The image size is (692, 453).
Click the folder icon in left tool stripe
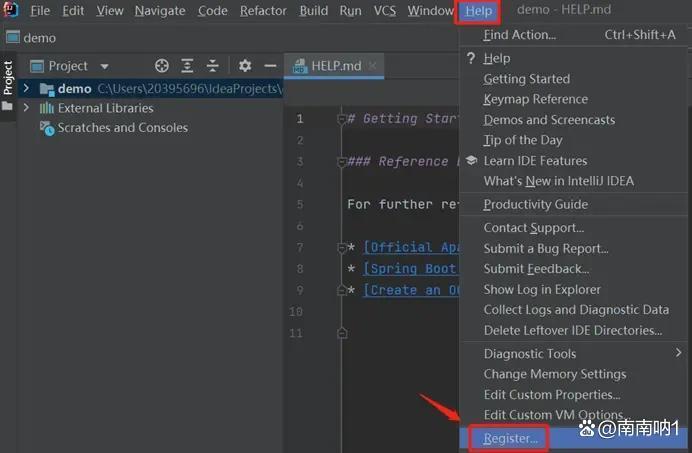(7, 106)
